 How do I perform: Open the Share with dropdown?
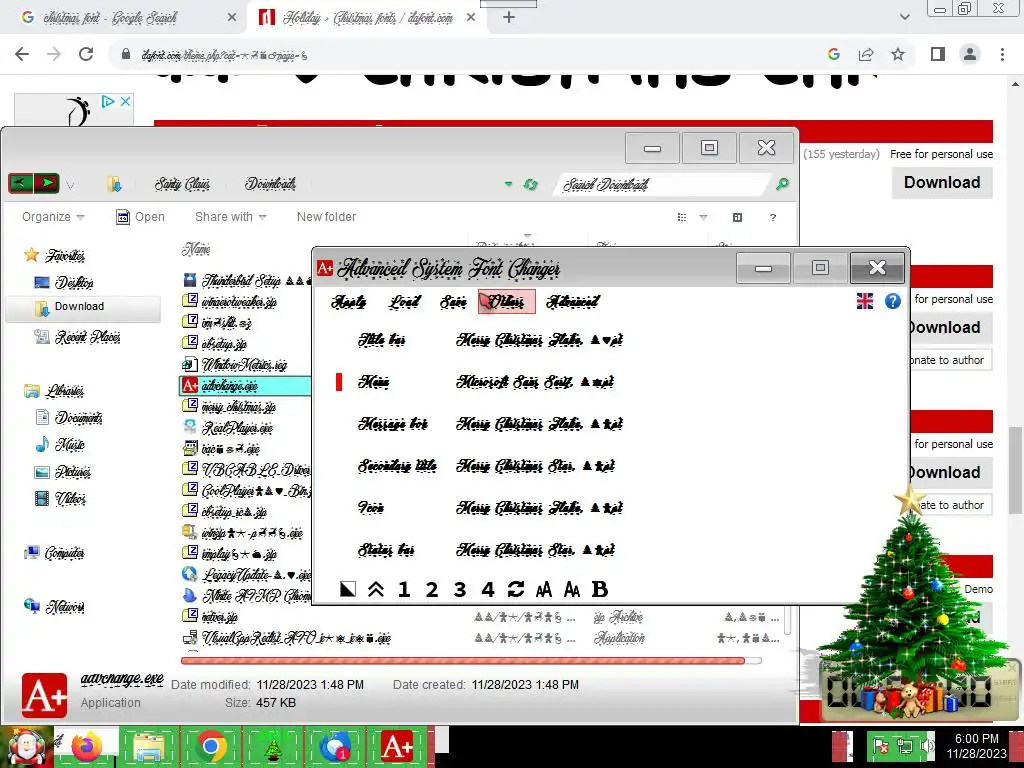point(231,217)
